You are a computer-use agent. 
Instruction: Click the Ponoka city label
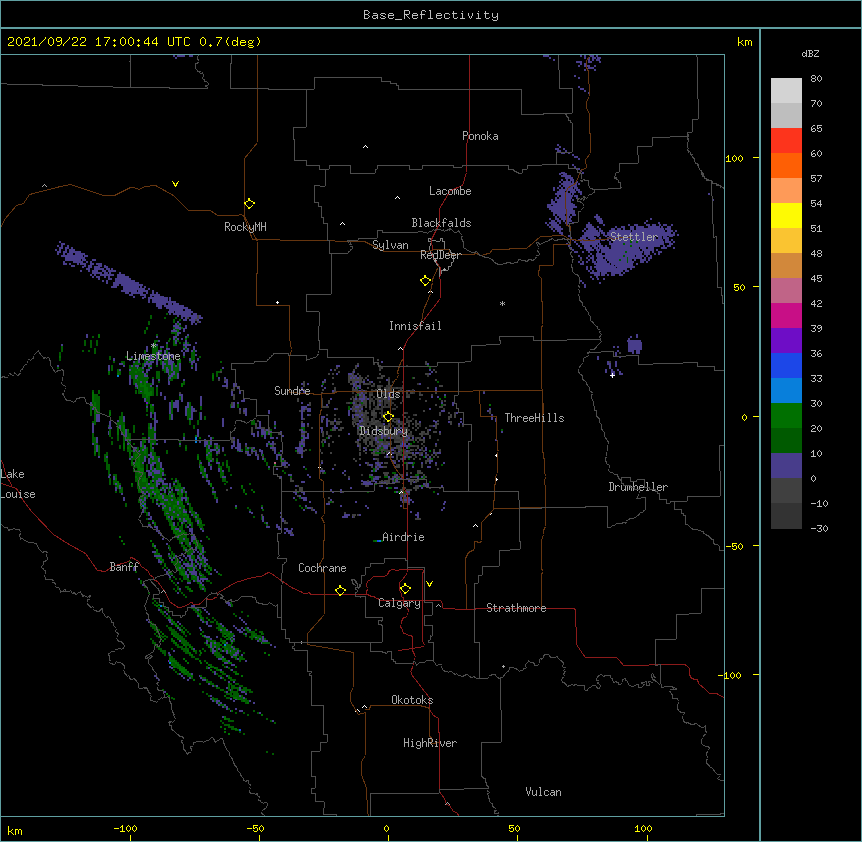[480, 136]
